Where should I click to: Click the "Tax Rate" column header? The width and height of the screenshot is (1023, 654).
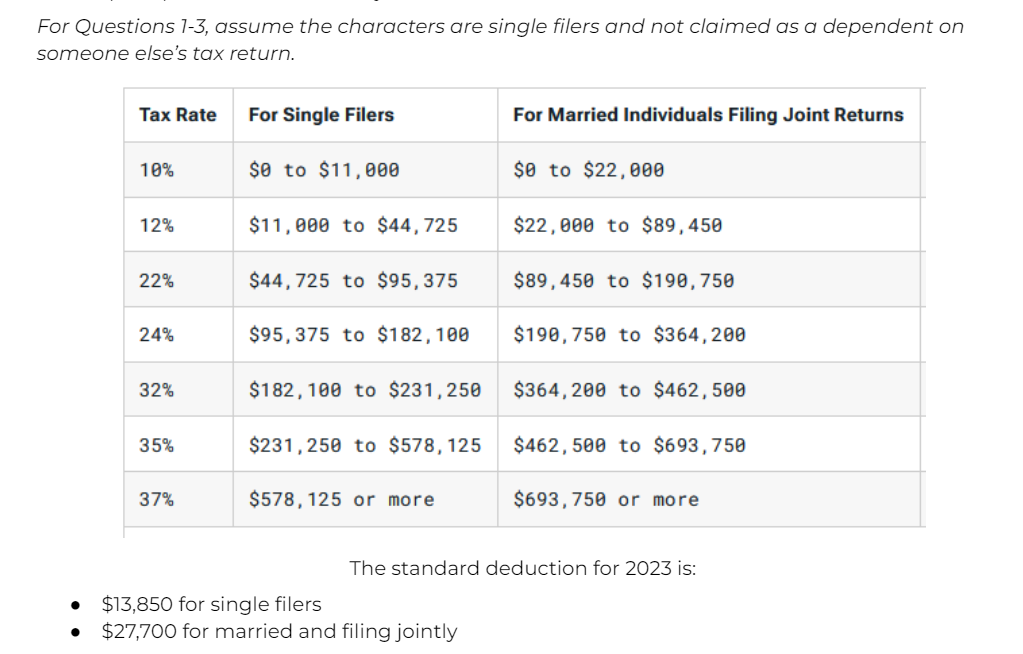(178, 115)
